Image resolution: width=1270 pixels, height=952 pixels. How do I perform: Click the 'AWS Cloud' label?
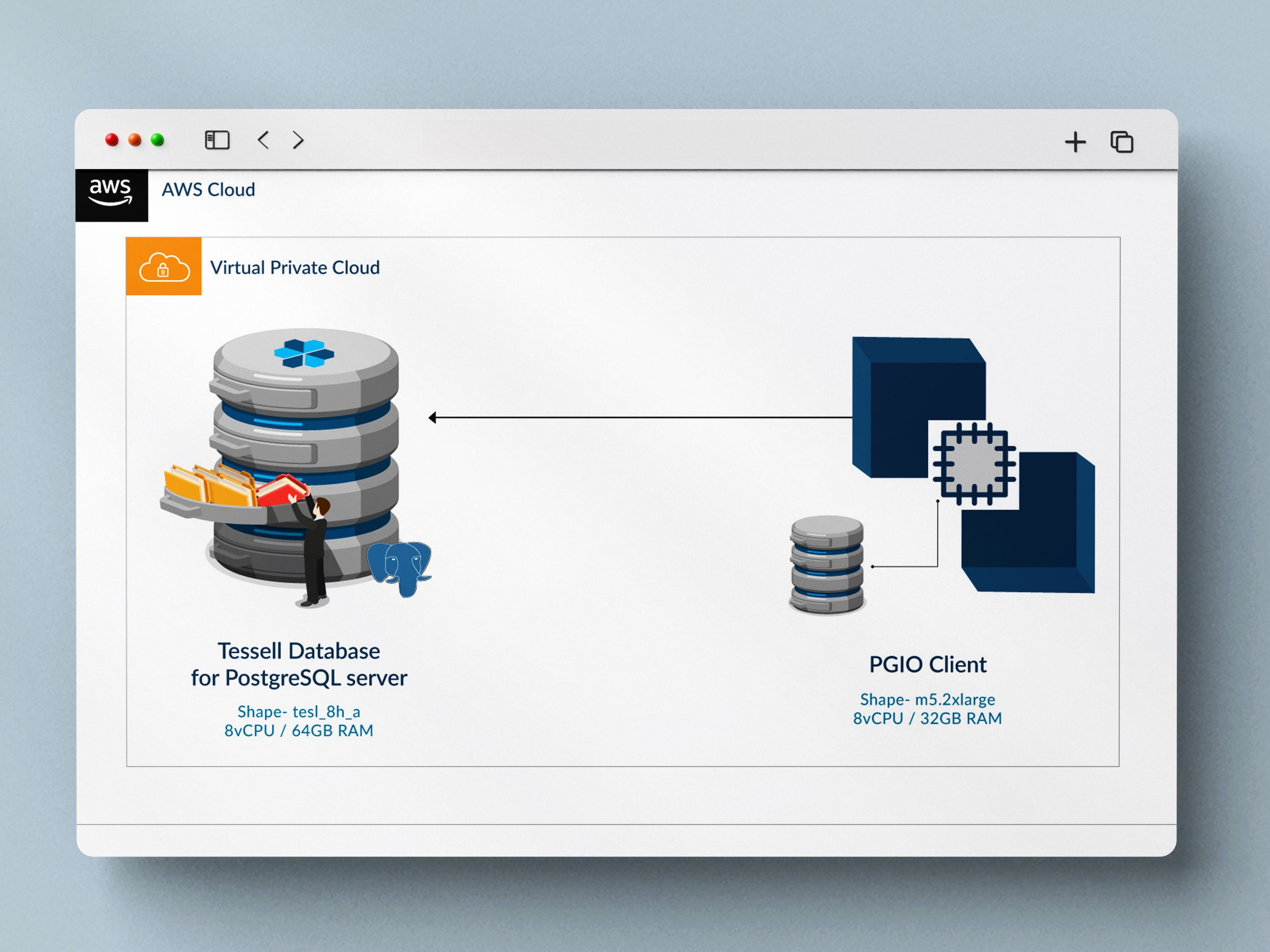208,190
